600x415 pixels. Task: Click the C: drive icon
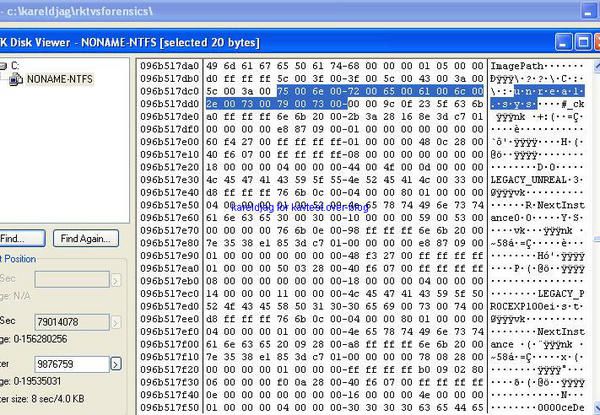point(3,66)
